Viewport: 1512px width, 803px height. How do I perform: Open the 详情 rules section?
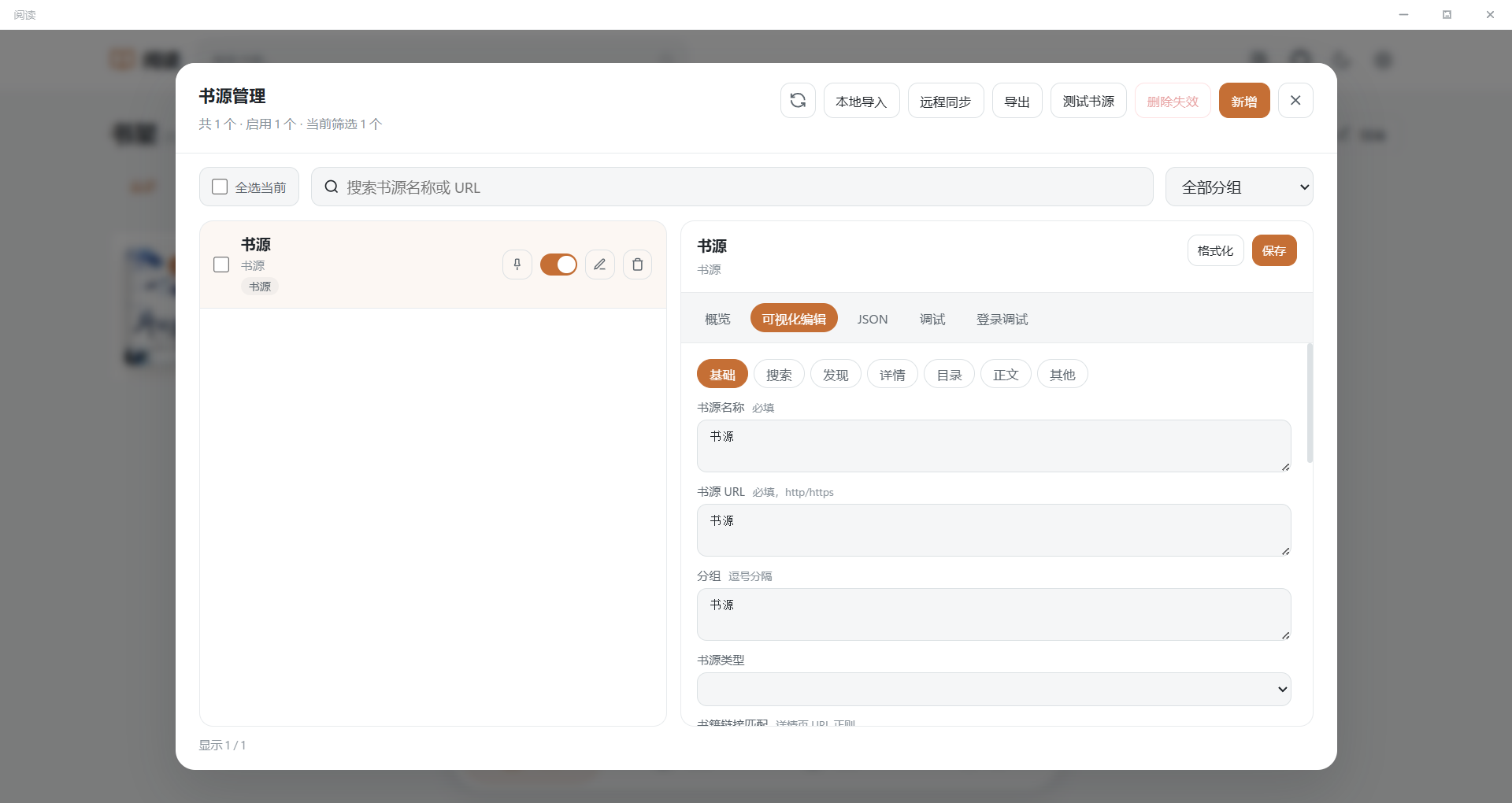point(892,374)
